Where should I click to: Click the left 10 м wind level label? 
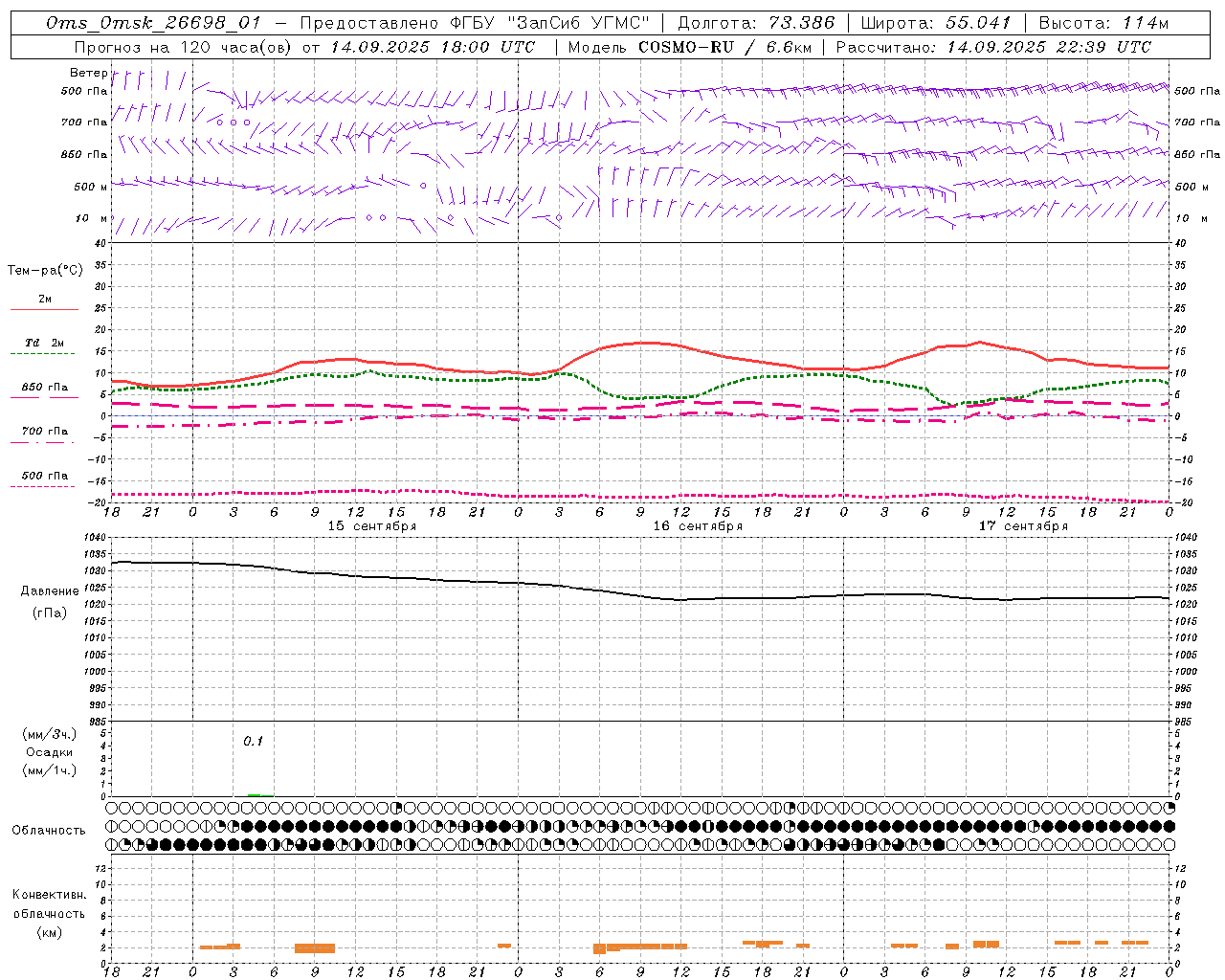coord(91,218)
